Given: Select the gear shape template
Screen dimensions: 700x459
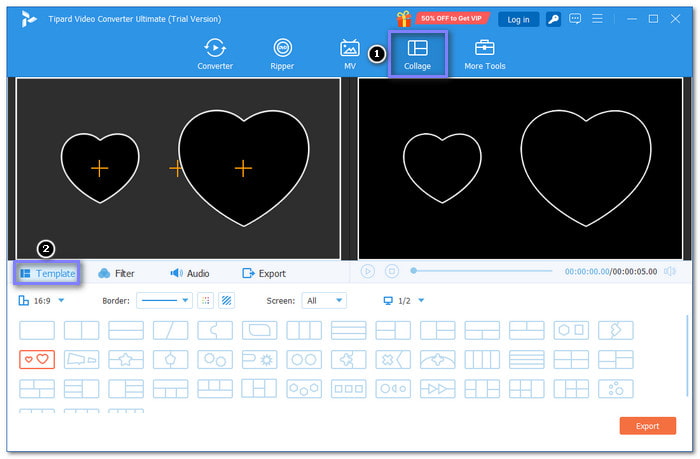Looking at the screenshot, I should 259,359.
